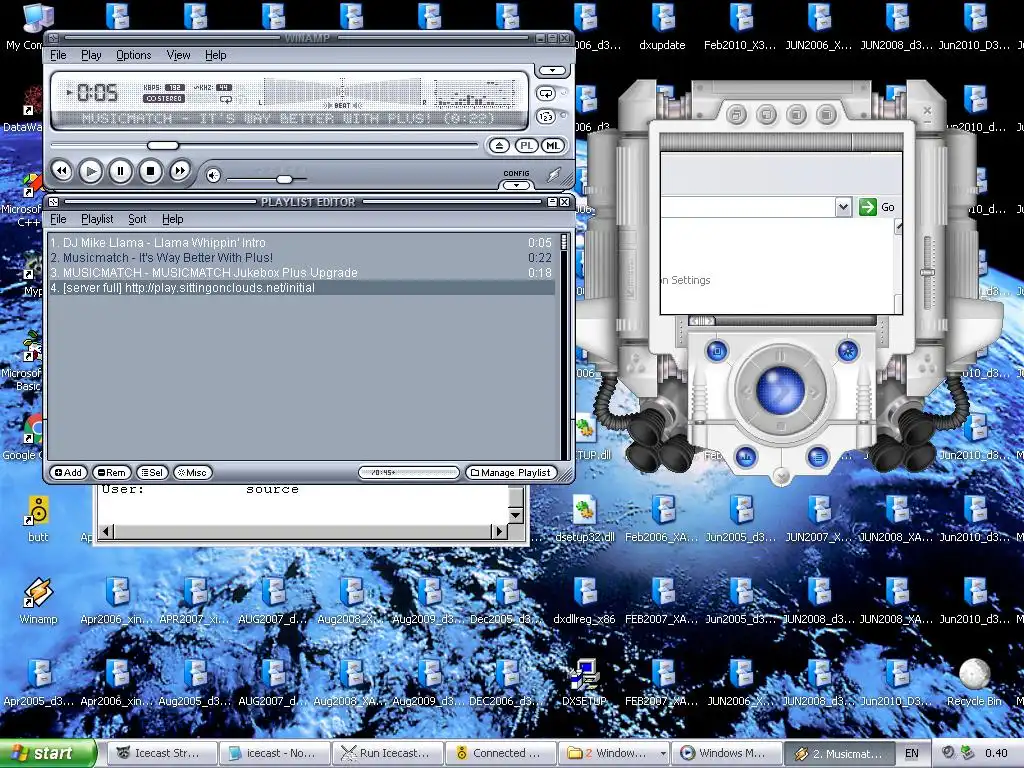1024x768 pixels.
Task: Open Playlist Editor's Playlist menu
Action: (97, 219)
